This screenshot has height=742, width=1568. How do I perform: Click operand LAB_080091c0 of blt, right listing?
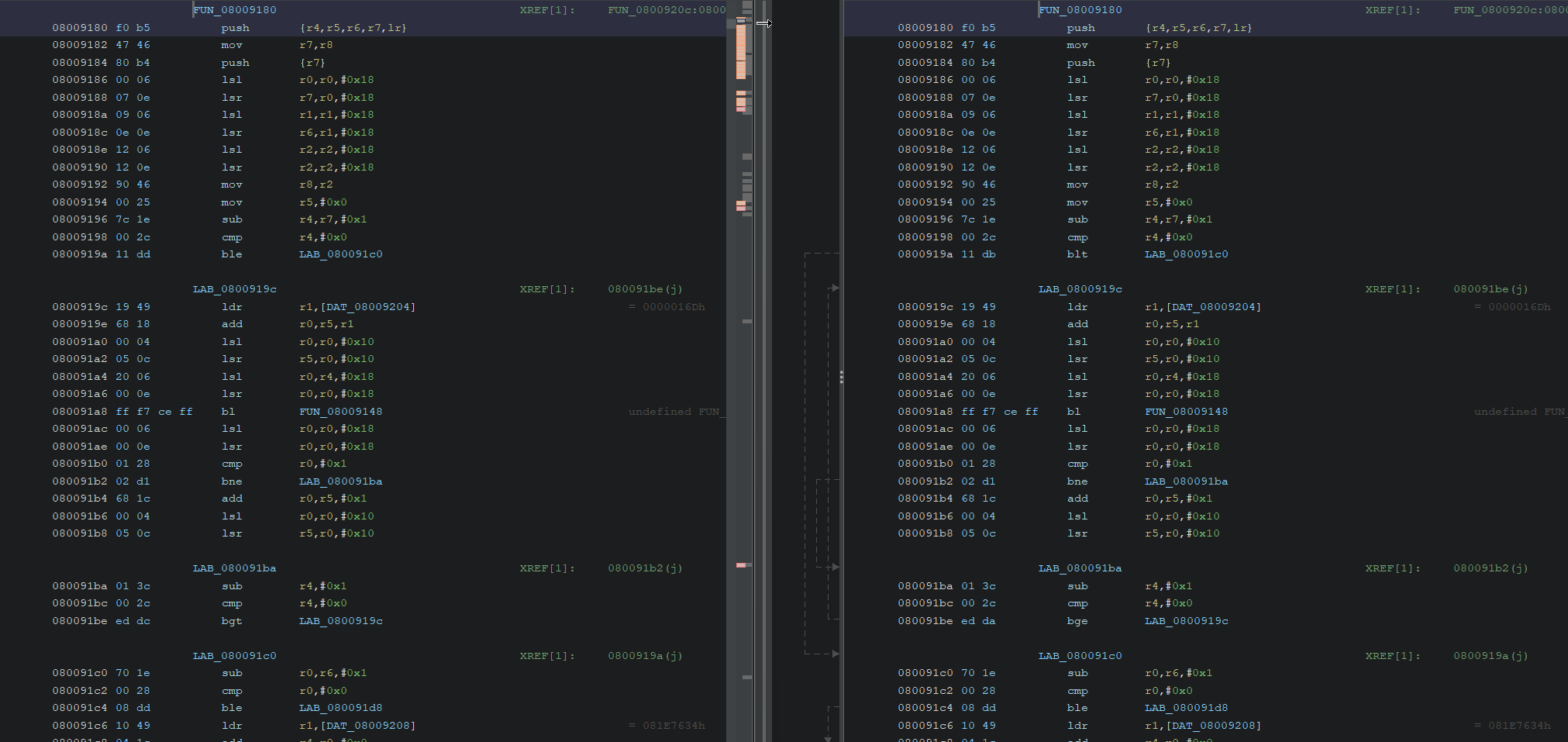tap(1187, 254)
